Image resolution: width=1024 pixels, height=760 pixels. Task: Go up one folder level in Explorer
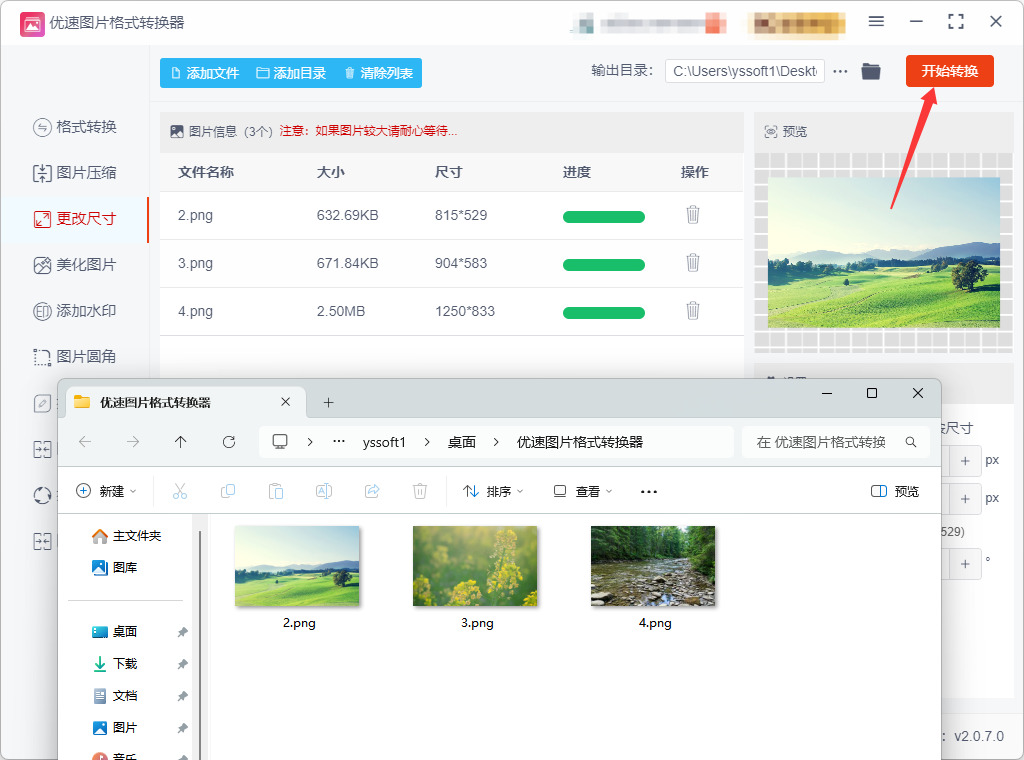coord(181,442)
